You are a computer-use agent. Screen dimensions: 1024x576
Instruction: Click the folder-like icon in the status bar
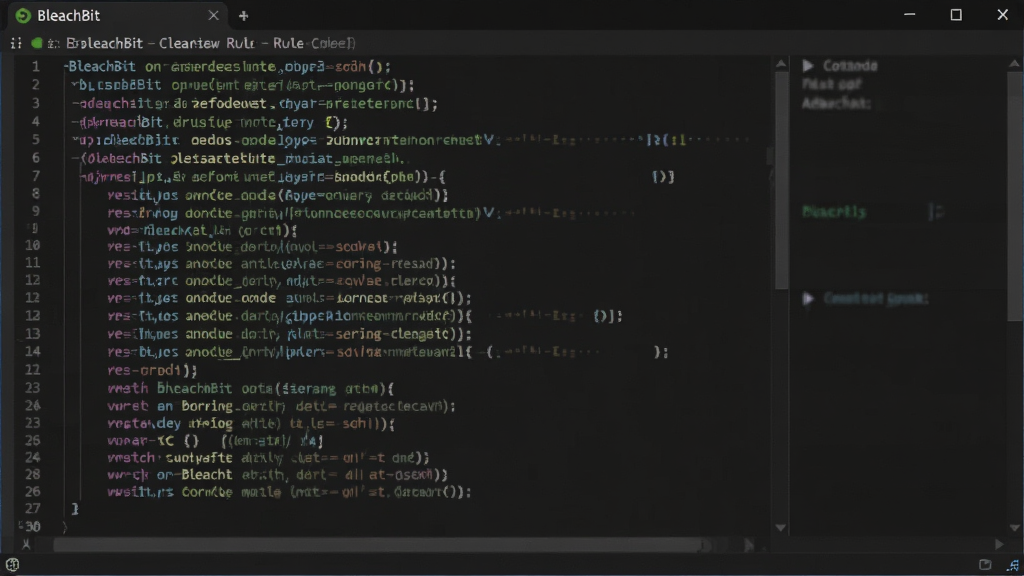[x=985, y=564]
